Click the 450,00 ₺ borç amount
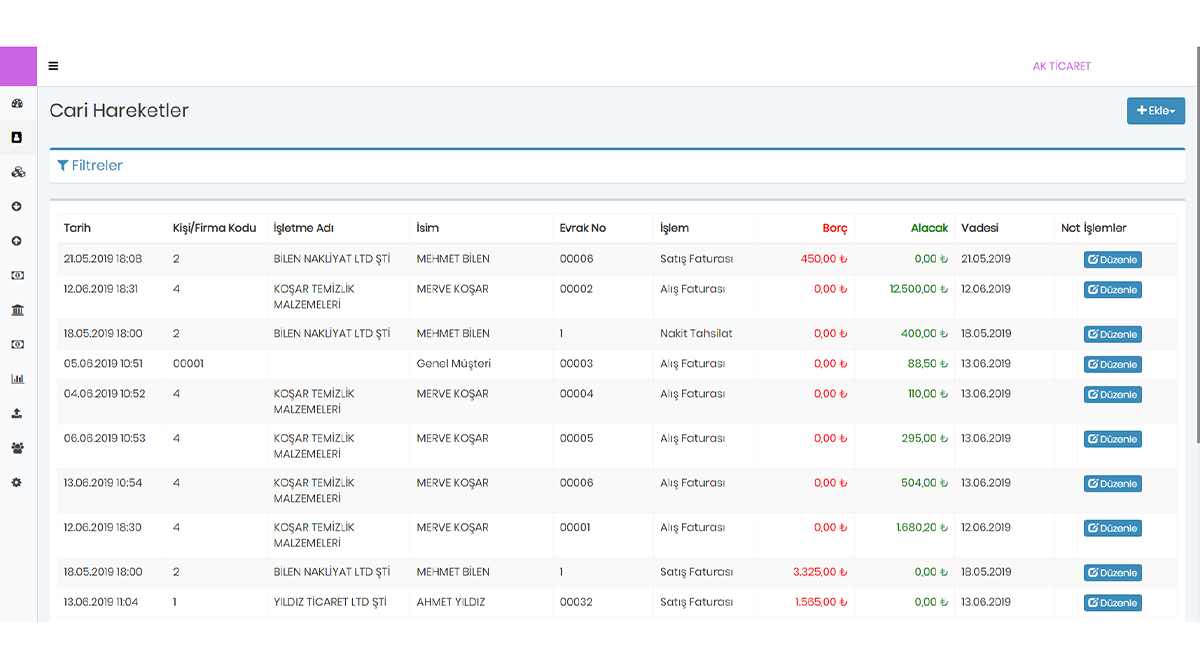1200x653 pixels. point(824,259)
